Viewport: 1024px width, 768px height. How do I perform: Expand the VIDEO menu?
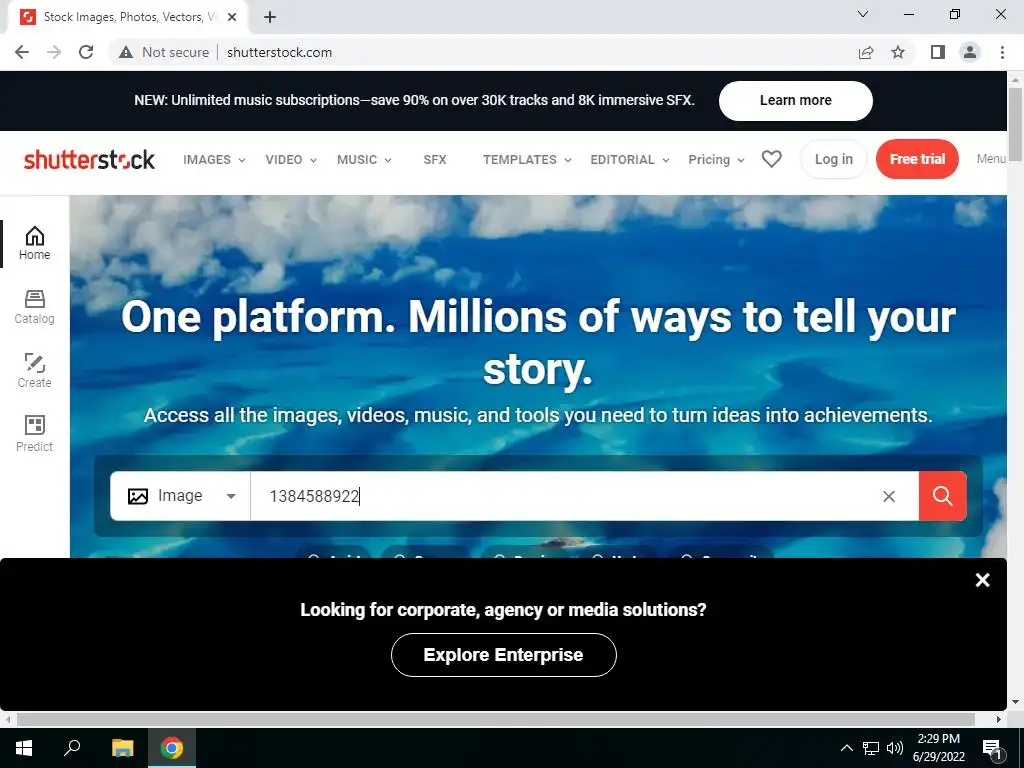coord(291,159)
